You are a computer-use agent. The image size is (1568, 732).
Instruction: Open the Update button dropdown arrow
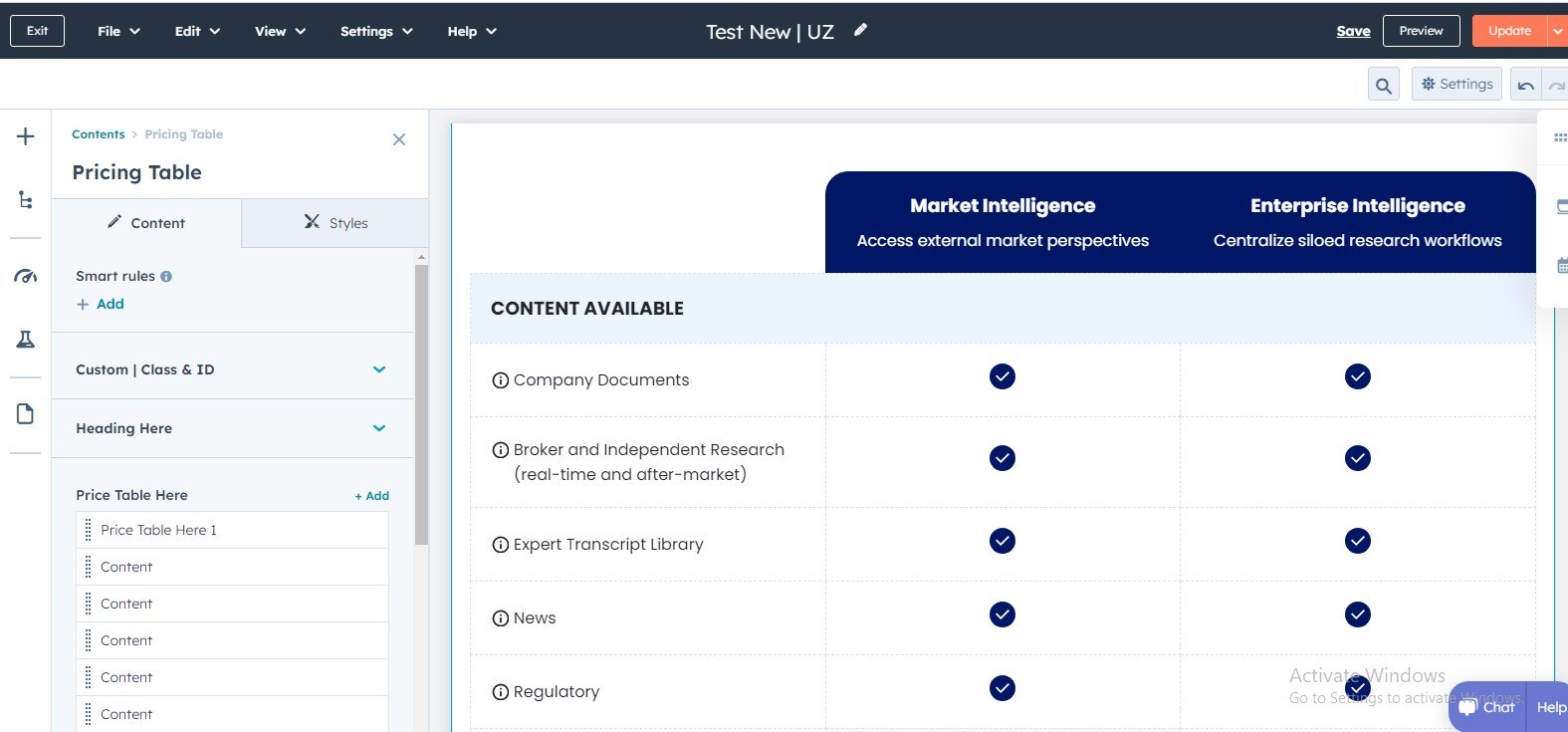click(1557, 31)
